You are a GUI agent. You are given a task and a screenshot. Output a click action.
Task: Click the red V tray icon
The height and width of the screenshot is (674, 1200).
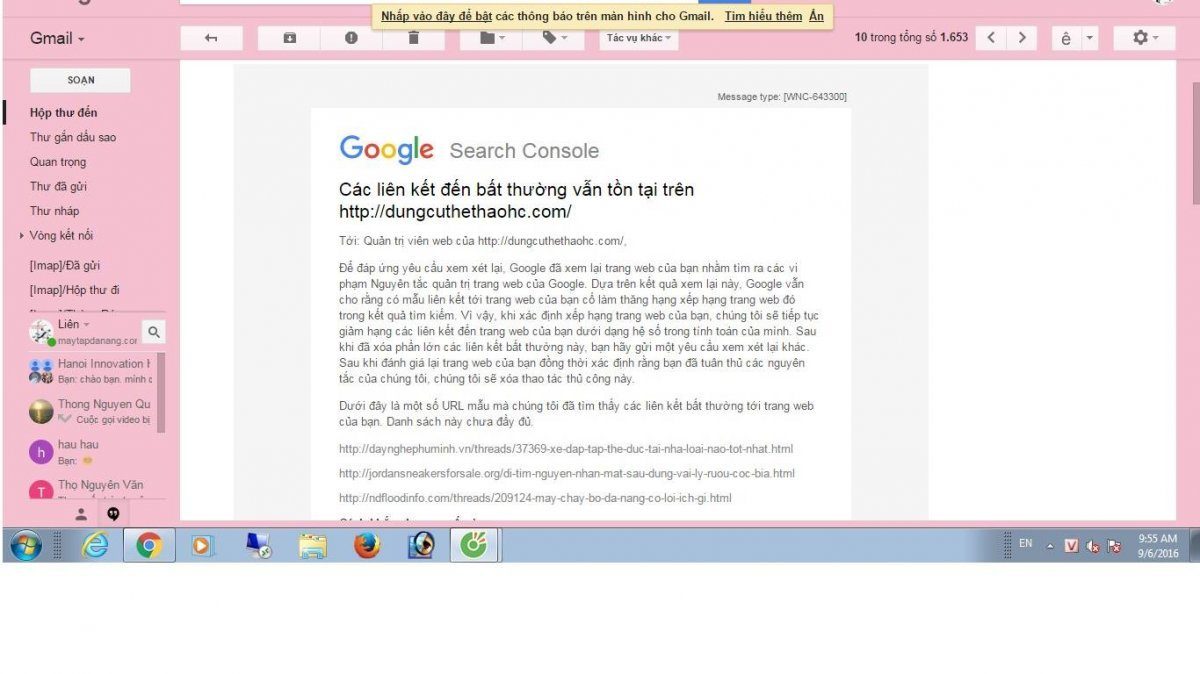tap(1071, 546)
